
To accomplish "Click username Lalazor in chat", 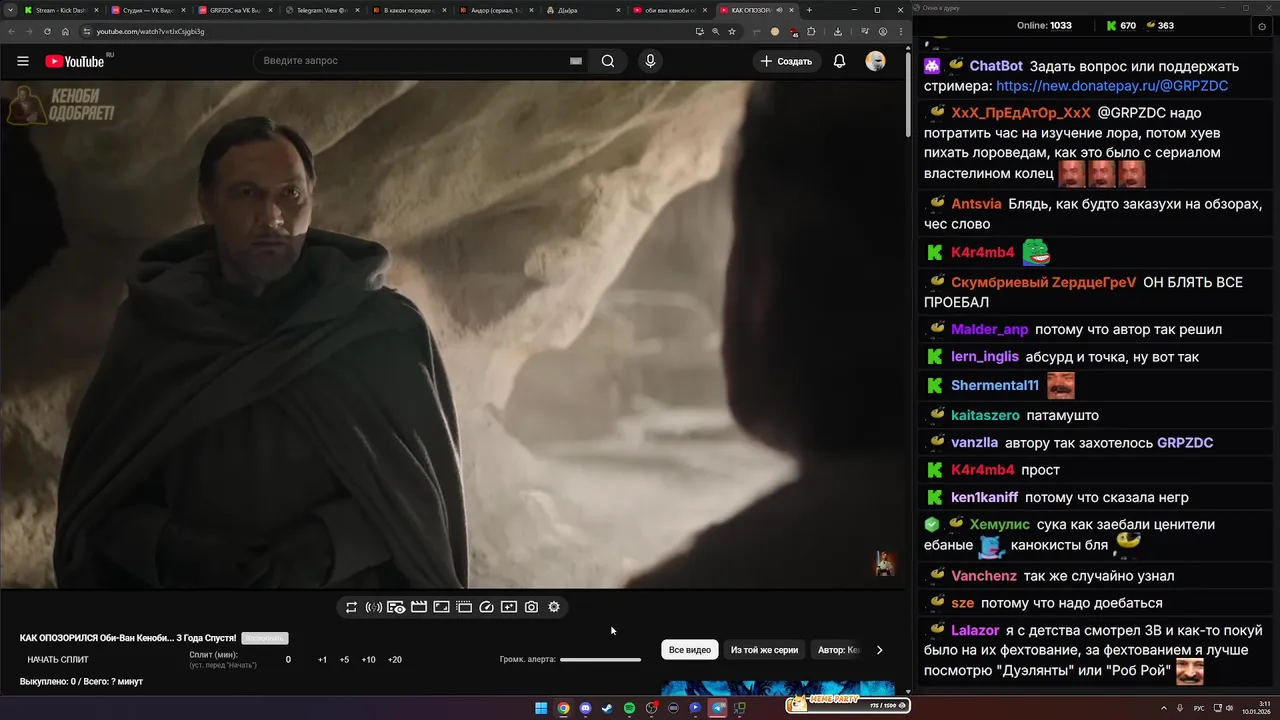I will pos(975,630).
